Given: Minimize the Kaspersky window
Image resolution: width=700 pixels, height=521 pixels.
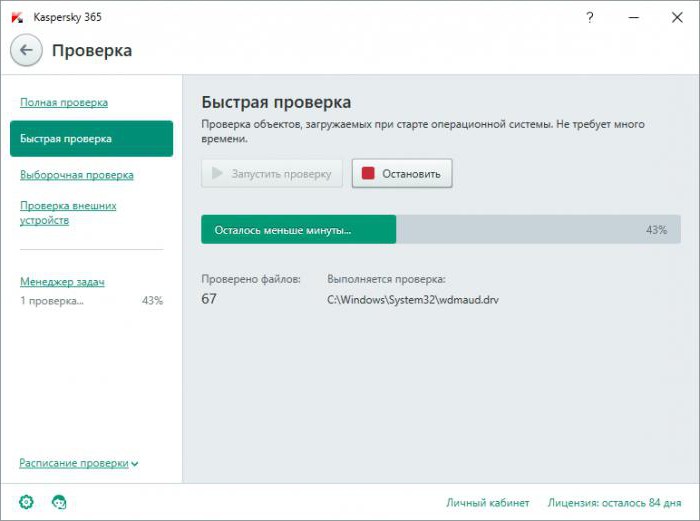Looking at the screenshot, I should pos(634,18).
